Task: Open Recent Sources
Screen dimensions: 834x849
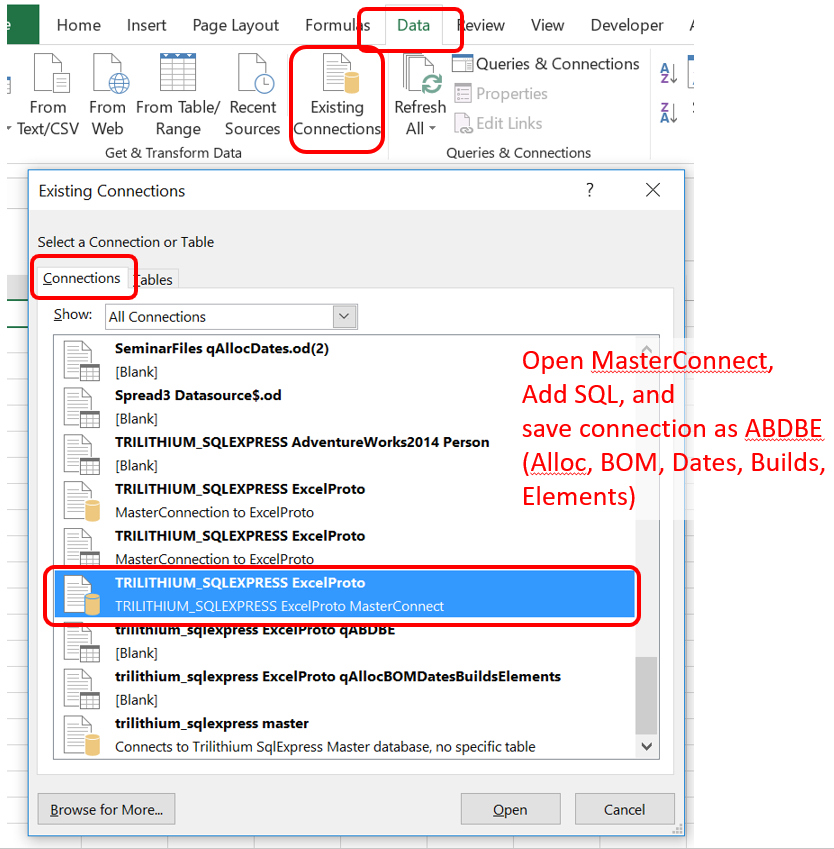Action: coord(252,95)
